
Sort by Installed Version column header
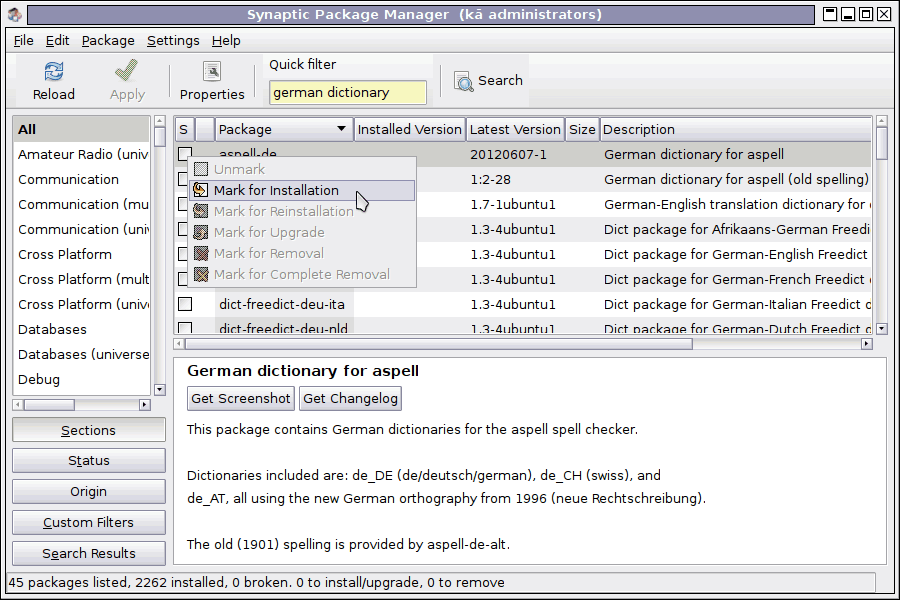tap(409, 129)
